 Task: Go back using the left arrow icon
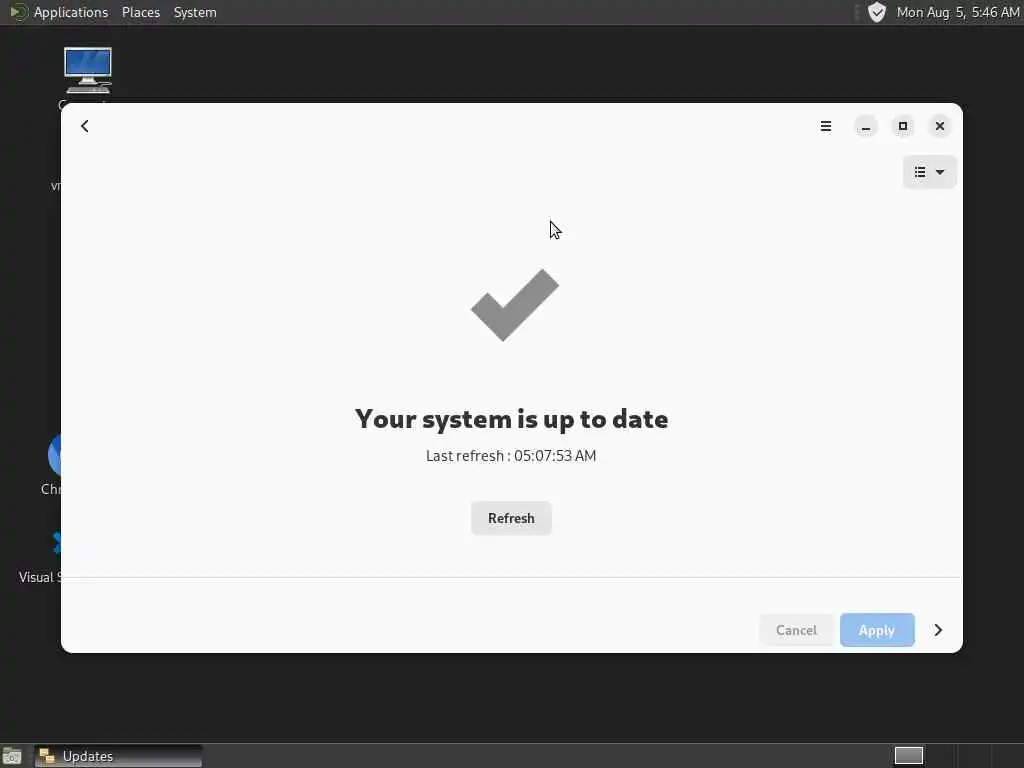click(85, 126)
